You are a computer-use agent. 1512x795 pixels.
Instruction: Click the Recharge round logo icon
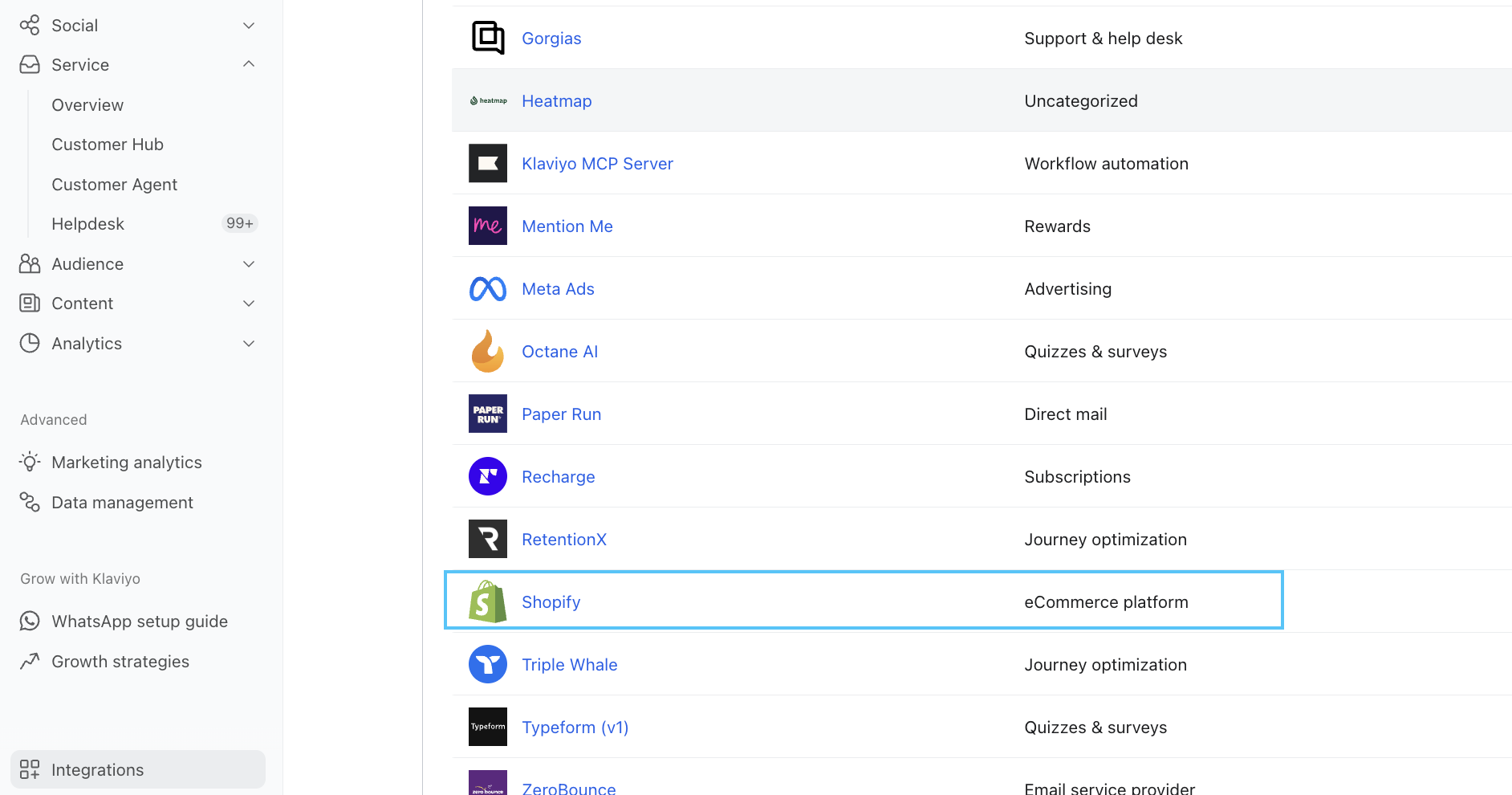(x=488, y=476)
